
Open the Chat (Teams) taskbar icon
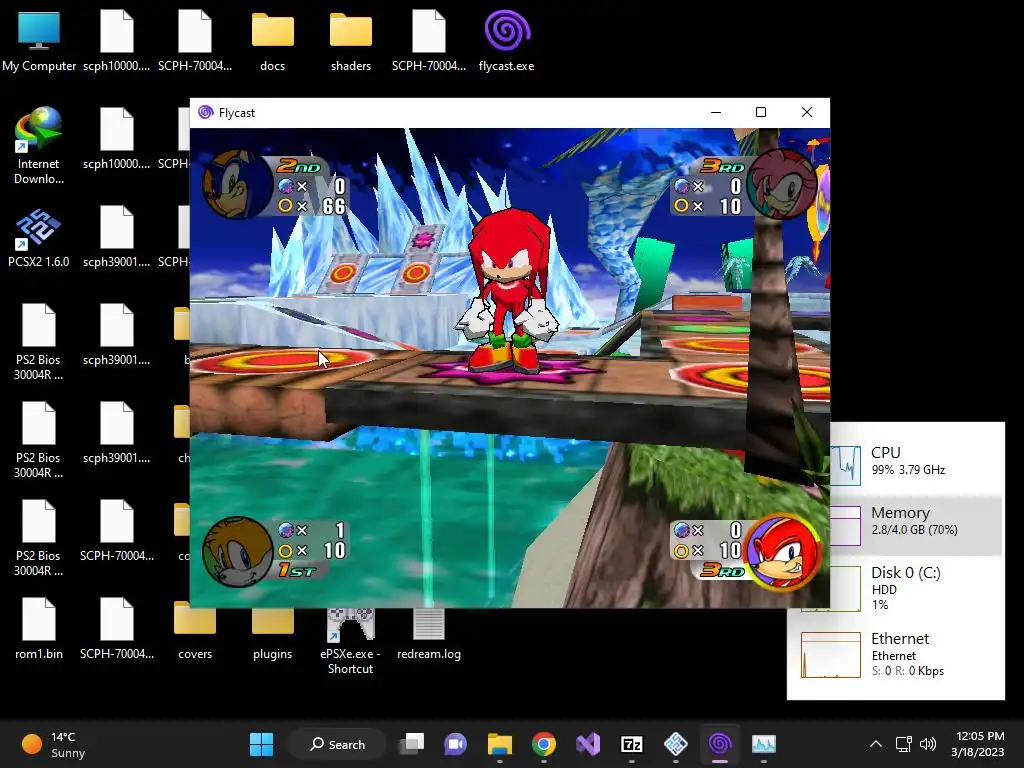pyautogui.click(x=455, y=744)
